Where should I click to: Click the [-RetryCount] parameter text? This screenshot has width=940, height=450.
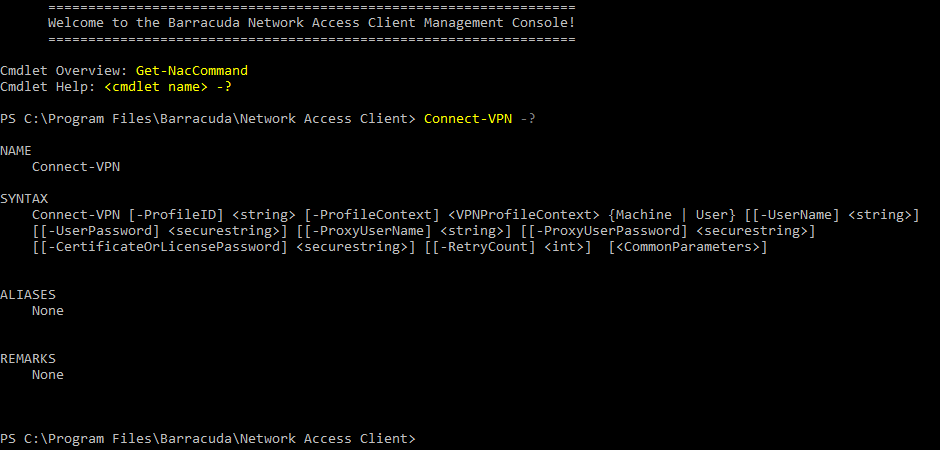(484, 247)
